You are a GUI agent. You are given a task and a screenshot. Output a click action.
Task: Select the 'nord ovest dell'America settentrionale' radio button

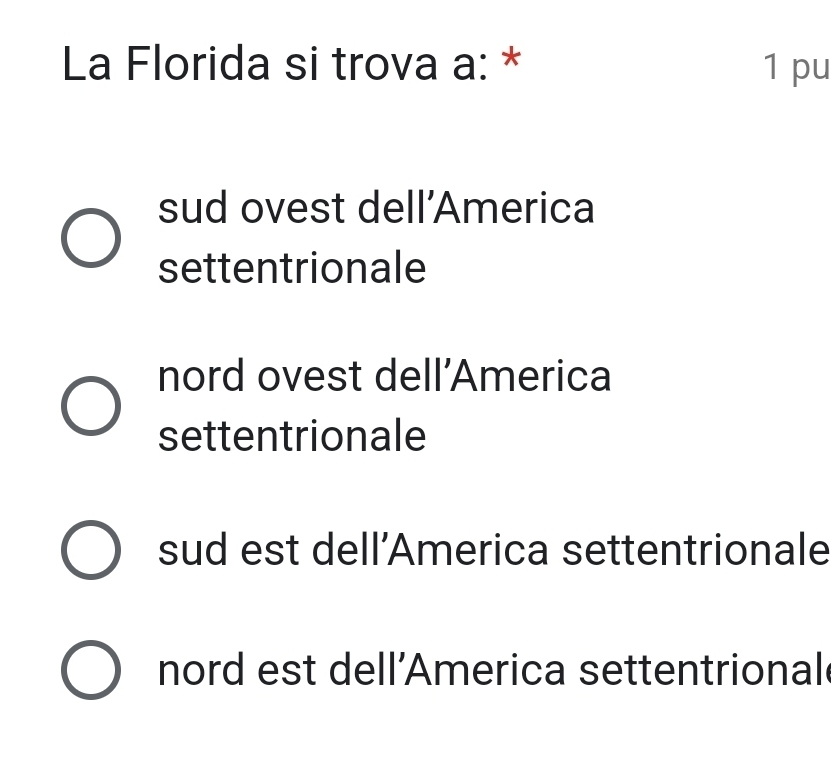[x=91, y=407]
